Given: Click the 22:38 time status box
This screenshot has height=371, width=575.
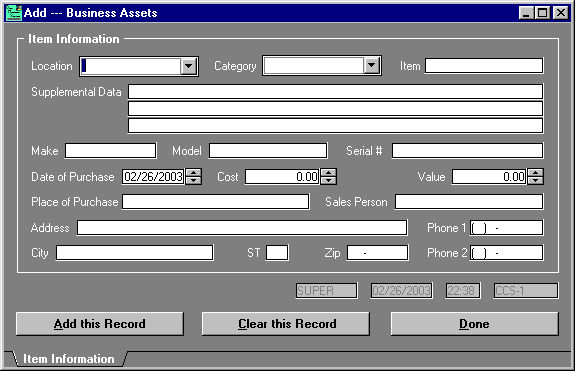Looking at the screenshot, I should (463, 291).
